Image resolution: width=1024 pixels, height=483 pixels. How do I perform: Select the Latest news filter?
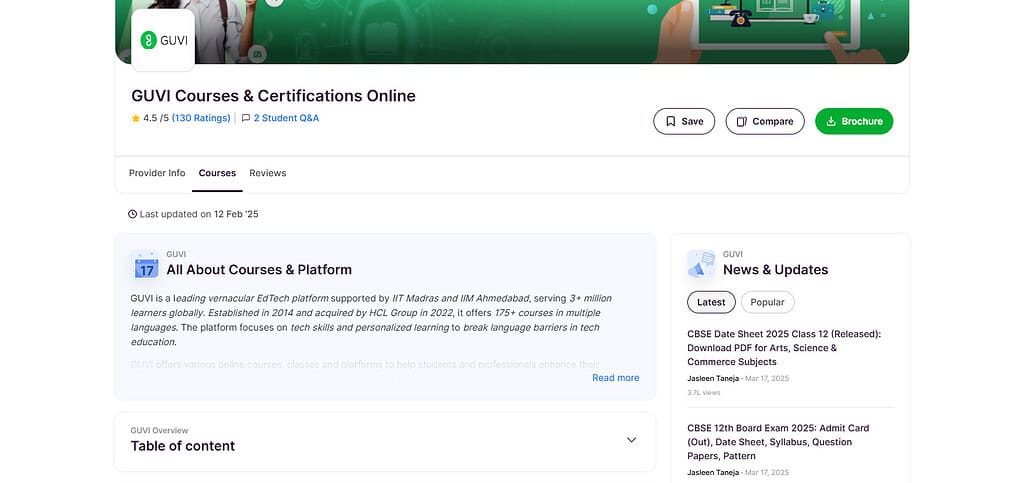(x=711, y=302)
